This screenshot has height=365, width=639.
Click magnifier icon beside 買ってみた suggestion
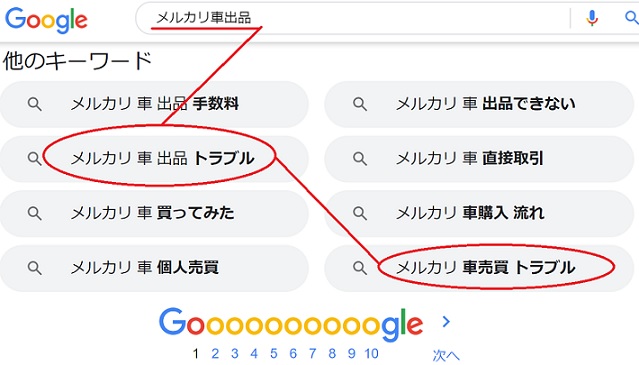click(35, 213)
